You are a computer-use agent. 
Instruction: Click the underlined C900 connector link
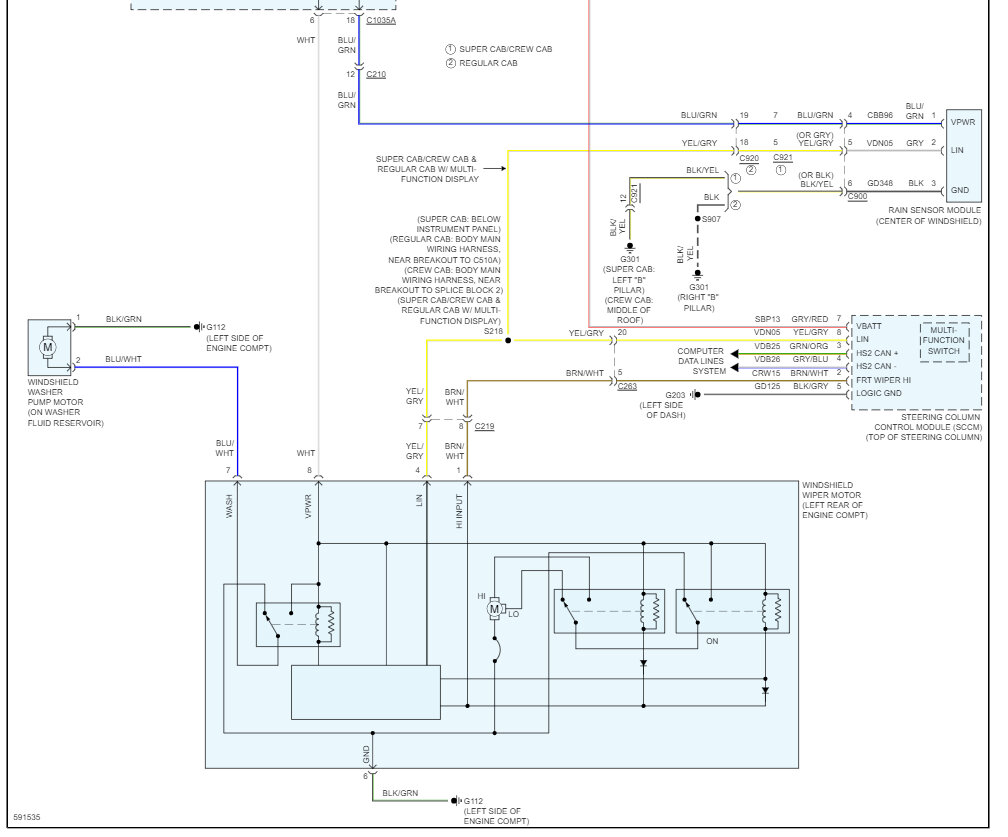(x=857, y=197)
